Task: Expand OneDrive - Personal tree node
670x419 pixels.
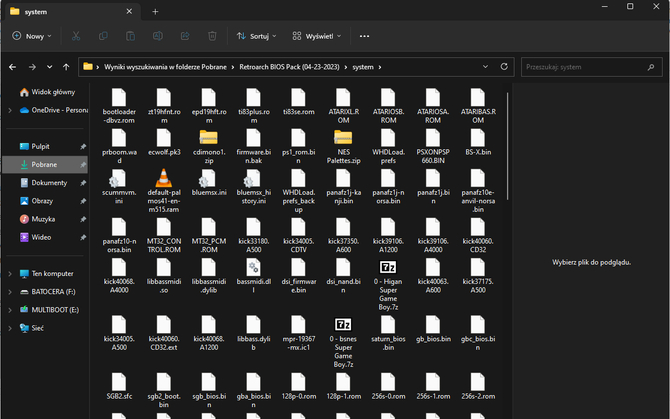Action: pos(10,110)
